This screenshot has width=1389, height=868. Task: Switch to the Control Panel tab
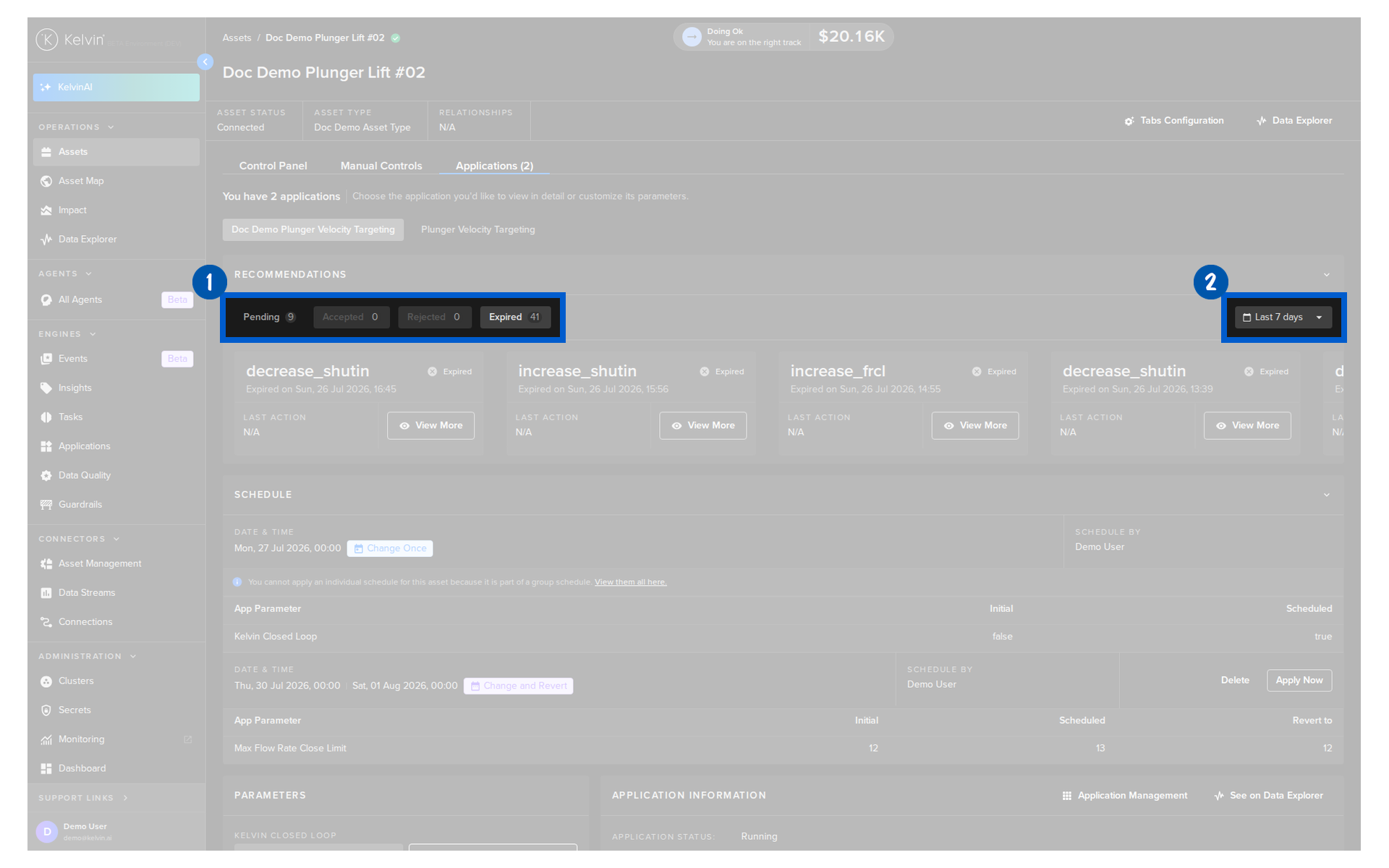[273, 166]
